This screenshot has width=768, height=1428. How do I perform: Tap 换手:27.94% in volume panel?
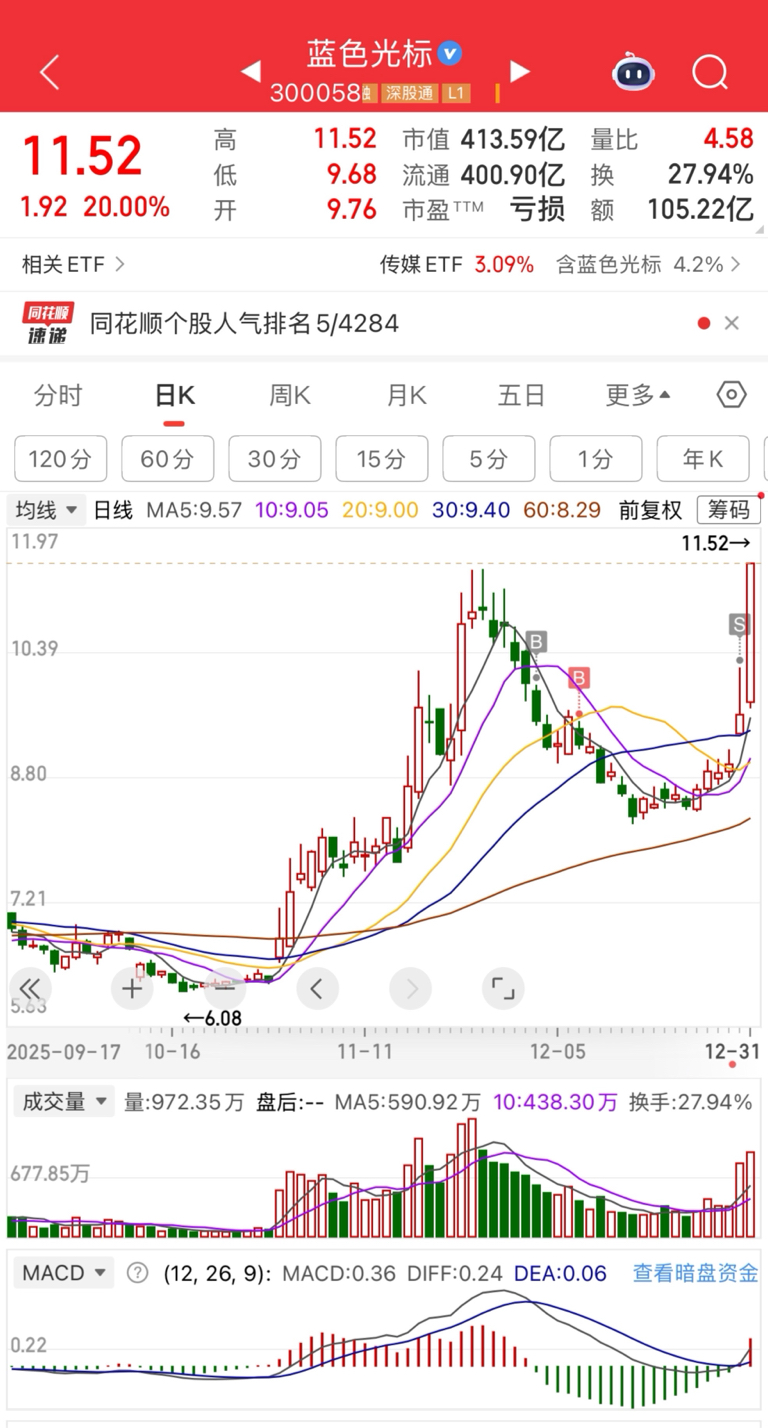[691, 1102]
